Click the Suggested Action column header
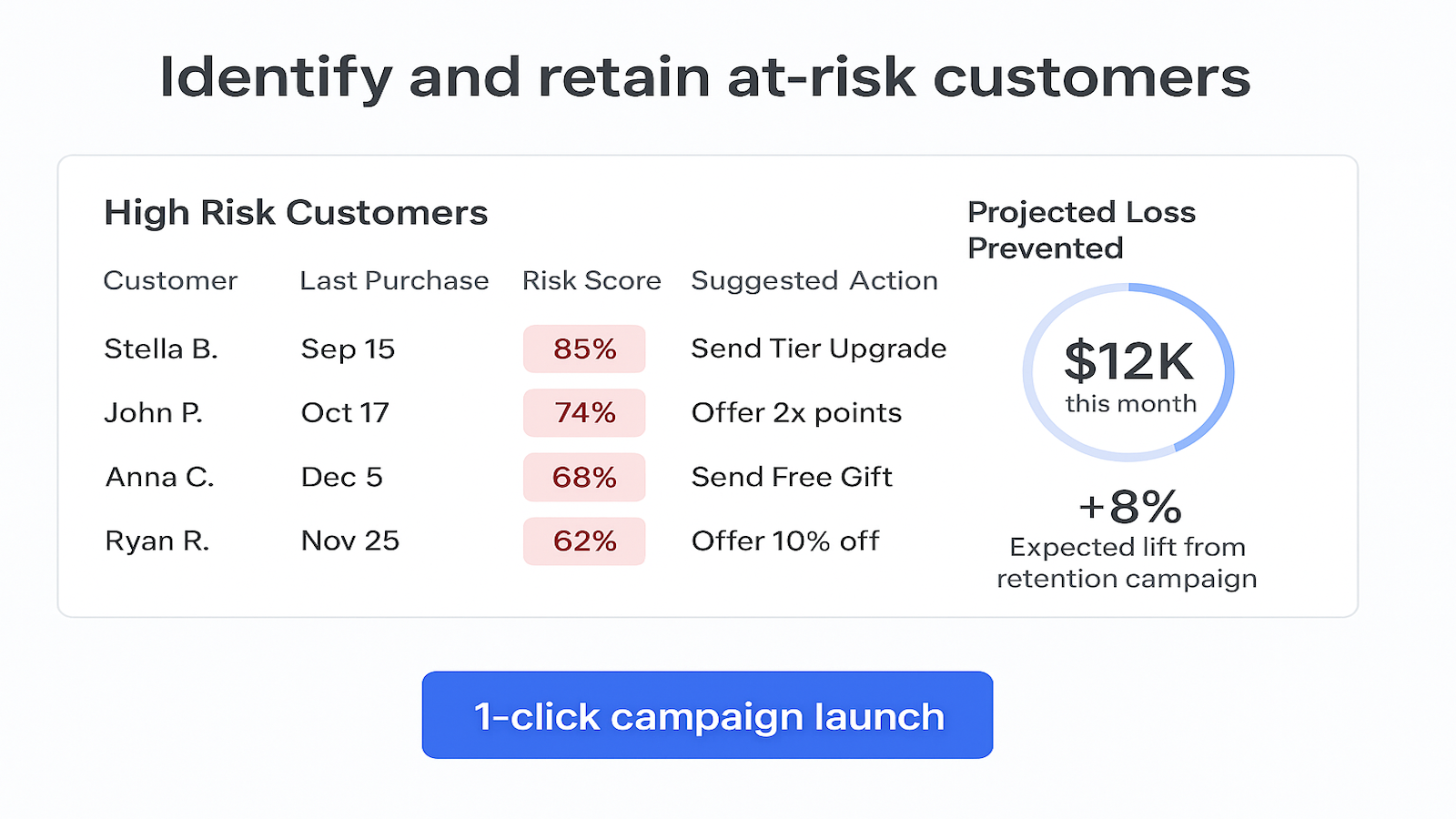The height and width of the screenshot is (819, 1456). [814, 281]
